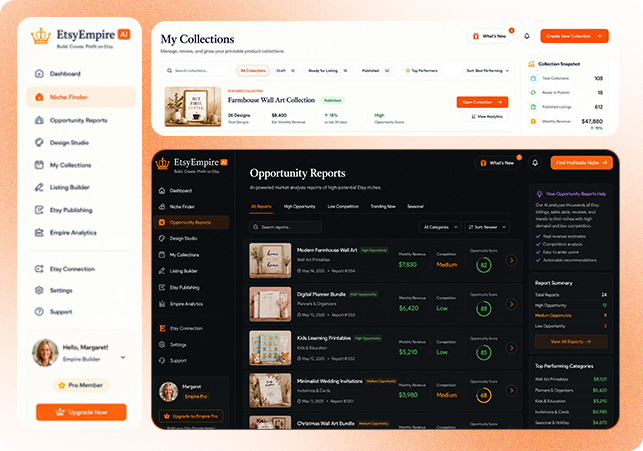Click the opportunity score 68 ring

[x=484, y=395]
